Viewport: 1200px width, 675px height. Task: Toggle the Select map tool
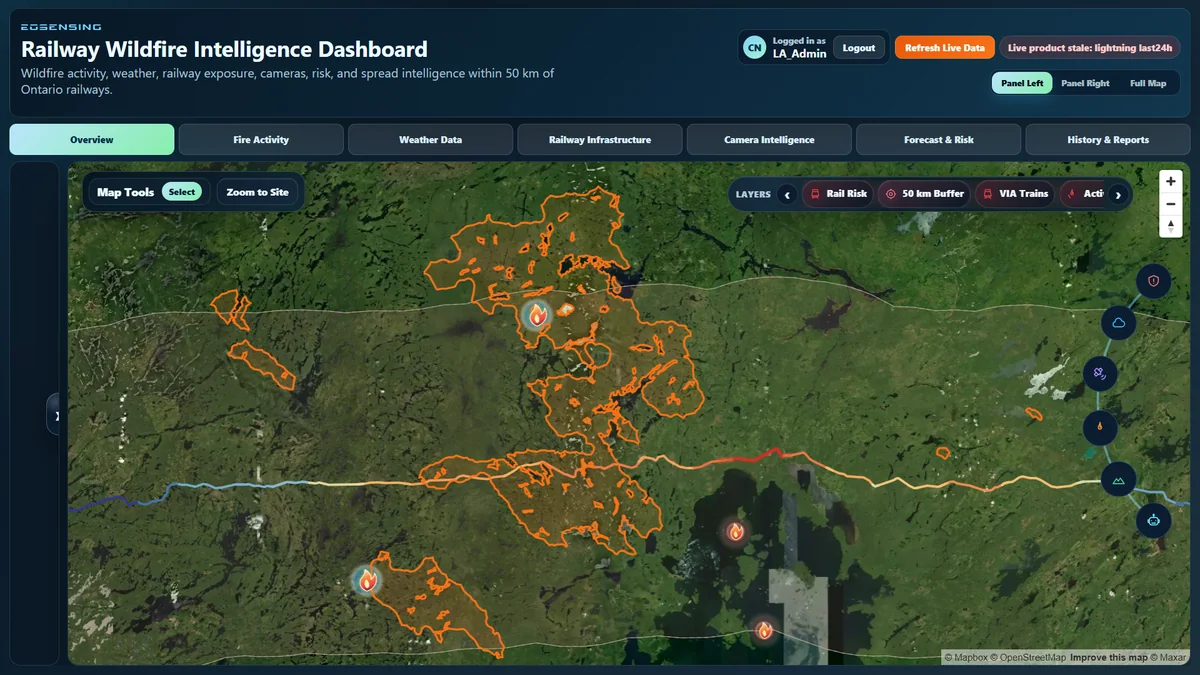pyautogui.click(x=182, y=192)
